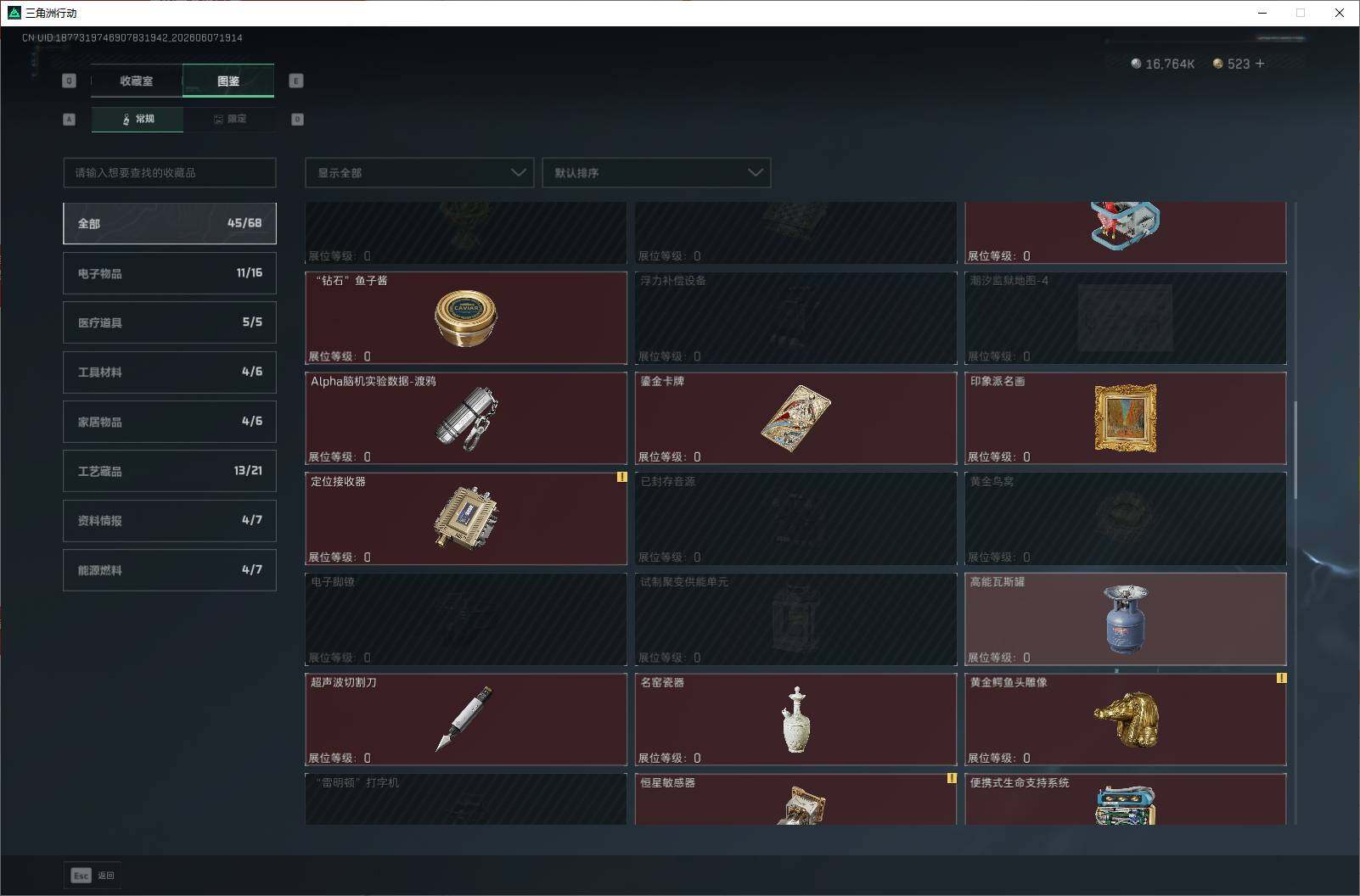Click the CN UID number text

click(x=132, y=37)
